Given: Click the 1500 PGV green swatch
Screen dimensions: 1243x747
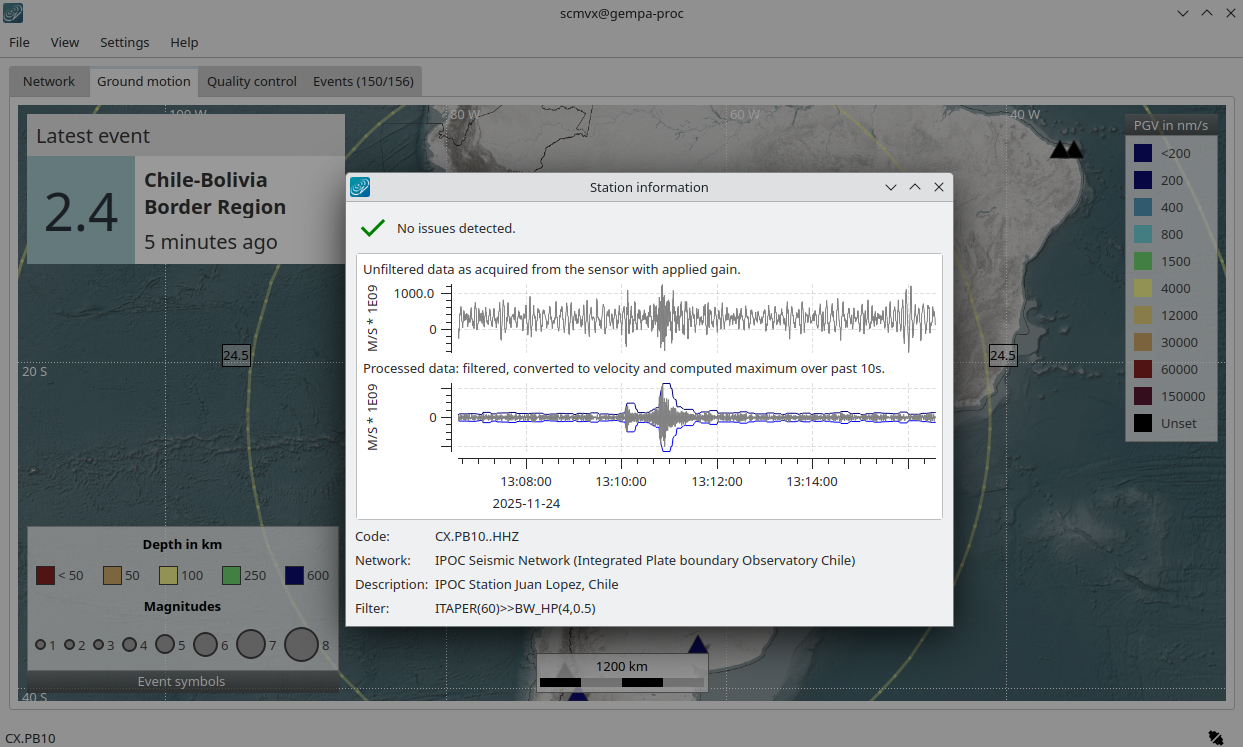Looking at the screenshot, I should pos(1143,262).
